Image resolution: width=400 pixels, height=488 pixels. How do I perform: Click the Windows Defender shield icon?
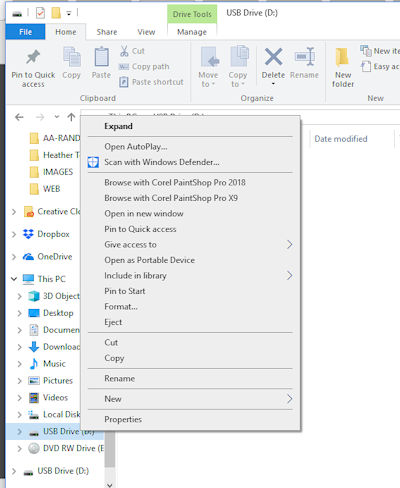[x=93, y=162]
